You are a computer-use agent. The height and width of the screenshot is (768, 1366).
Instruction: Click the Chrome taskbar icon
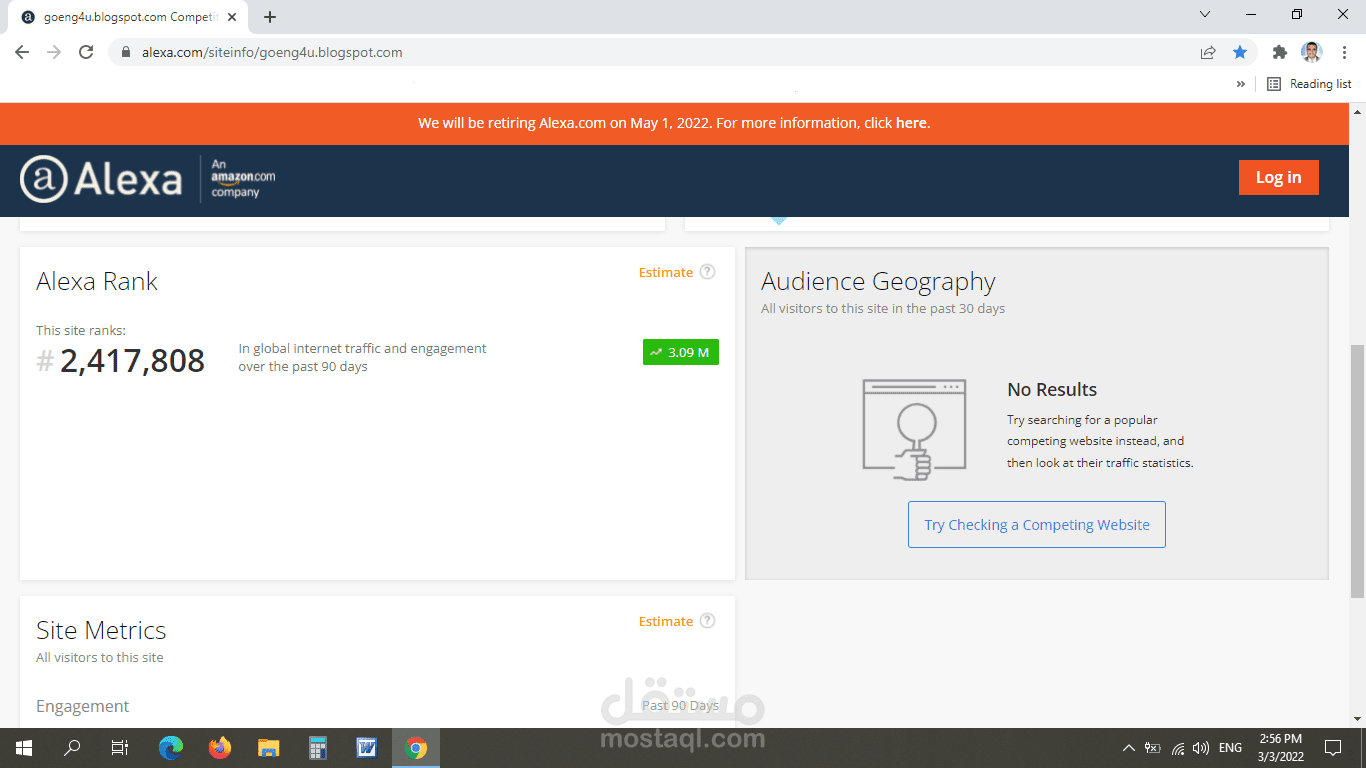pos(416,748)
